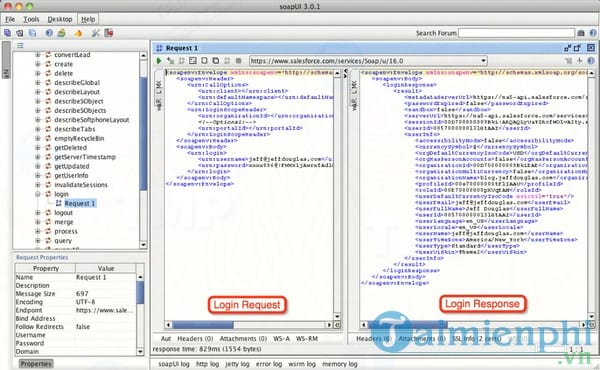This screenshot has height=370, width=600.
Task: Open the WS-RM tab
Action: [x=307, y=339]
